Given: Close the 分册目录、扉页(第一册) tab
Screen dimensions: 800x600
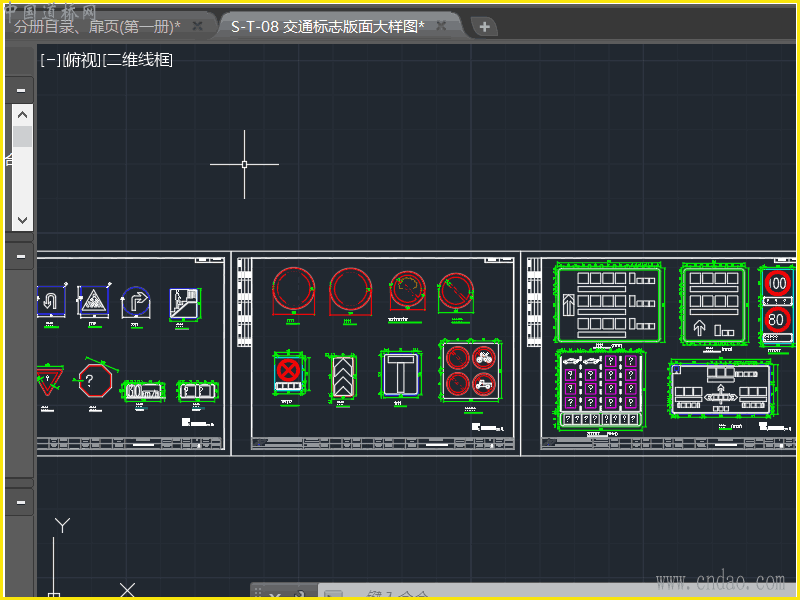Looking at the screenshot, I should point(198,26).
